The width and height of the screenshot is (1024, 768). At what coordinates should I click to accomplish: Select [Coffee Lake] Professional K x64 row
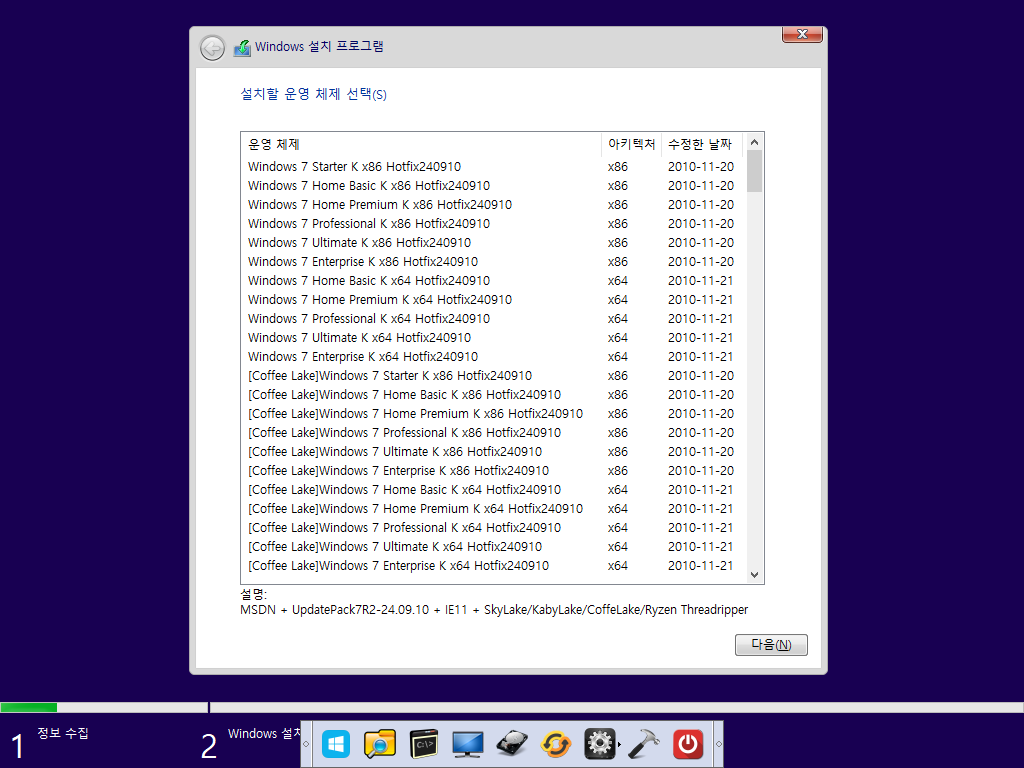(493, 527)
